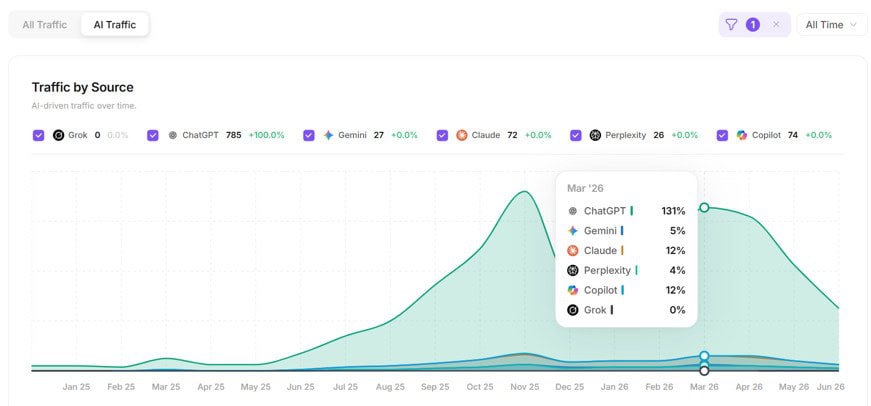The width and height of the screenshot is (871, 406).
Task: Toggle the Claude checkbox
Action: (x=442, y=135)
